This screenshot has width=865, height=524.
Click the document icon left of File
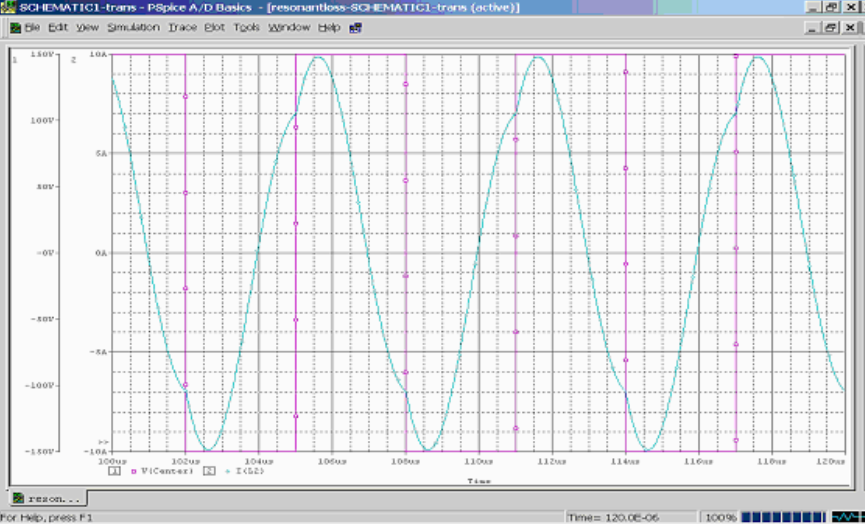[15, 28]
